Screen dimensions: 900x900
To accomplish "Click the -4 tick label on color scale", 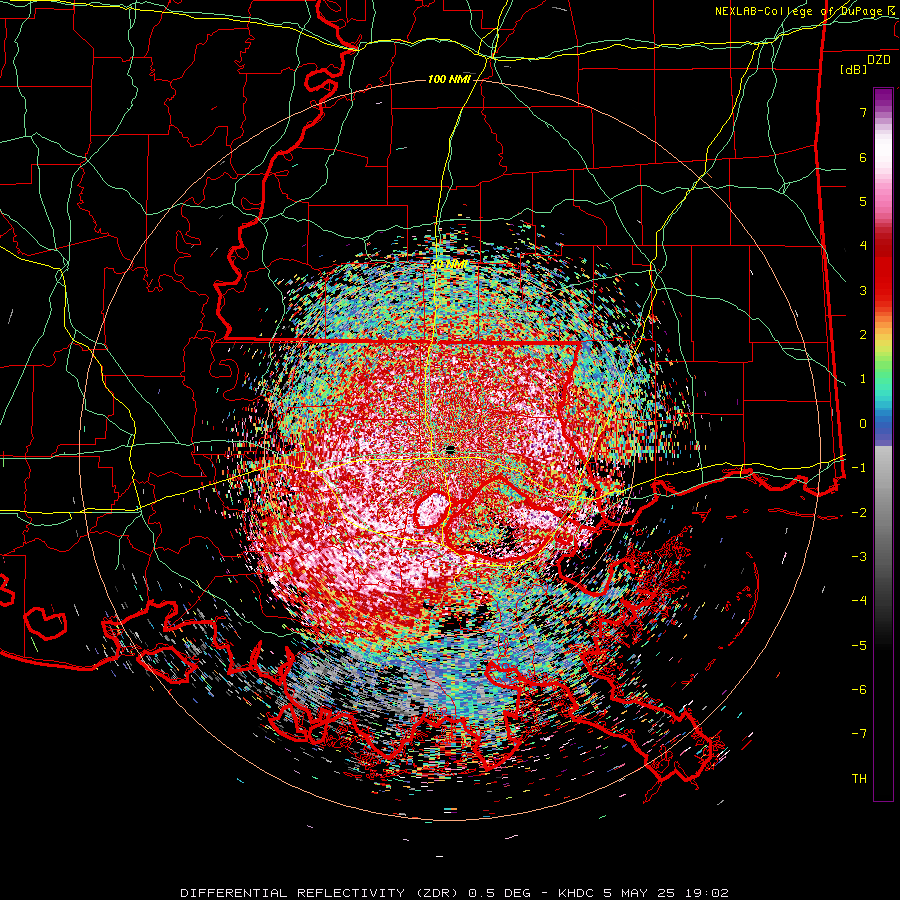I will point(859,601).
